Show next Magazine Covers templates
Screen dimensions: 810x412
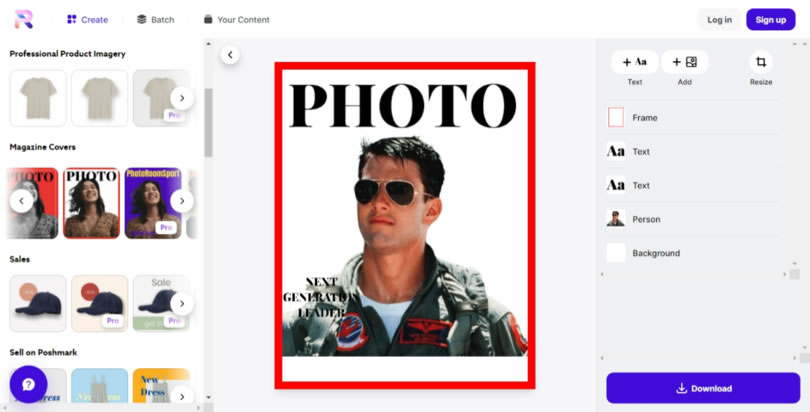pyautogui.click(x=182, y=201)
